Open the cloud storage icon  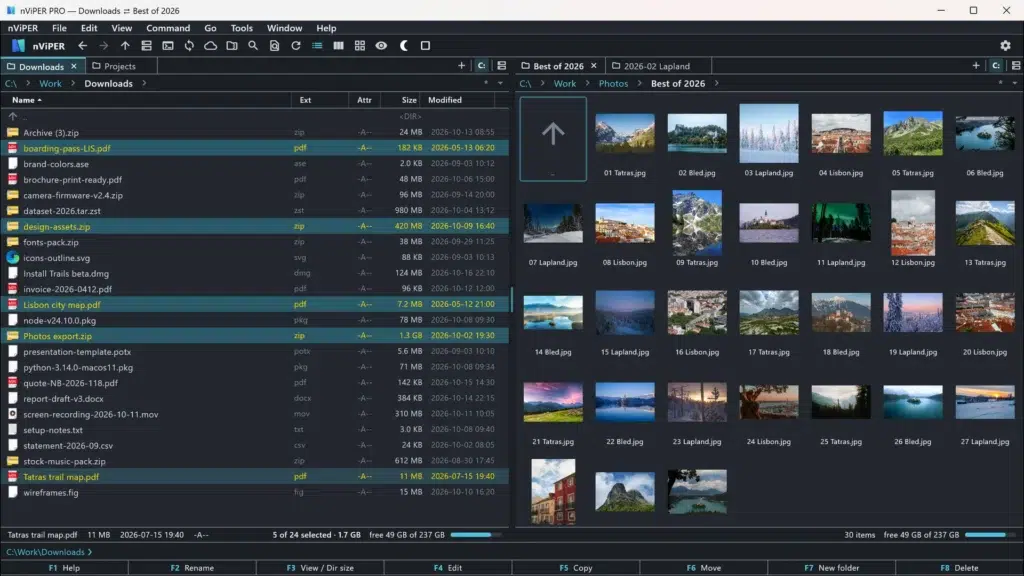pyautogui.click(x=210, y=46)
